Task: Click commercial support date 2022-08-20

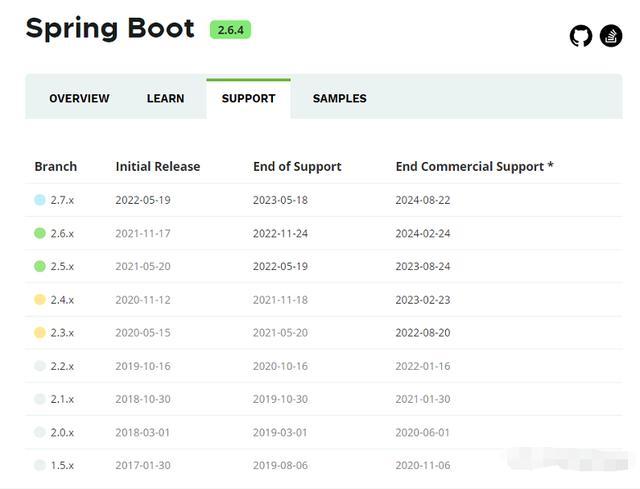Action: pyautogui.click(x=423, y=333)
